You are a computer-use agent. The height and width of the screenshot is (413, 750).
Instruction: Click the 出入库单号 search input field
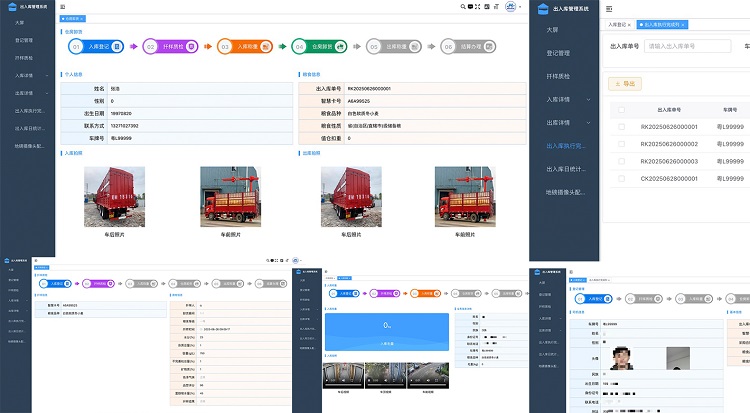(x=687, y=46)
